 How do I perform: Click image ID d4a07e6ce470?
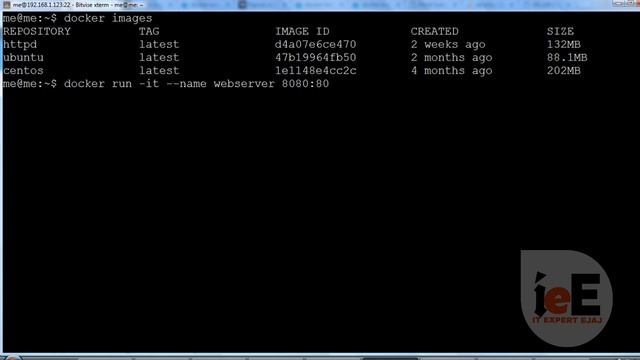316,44
